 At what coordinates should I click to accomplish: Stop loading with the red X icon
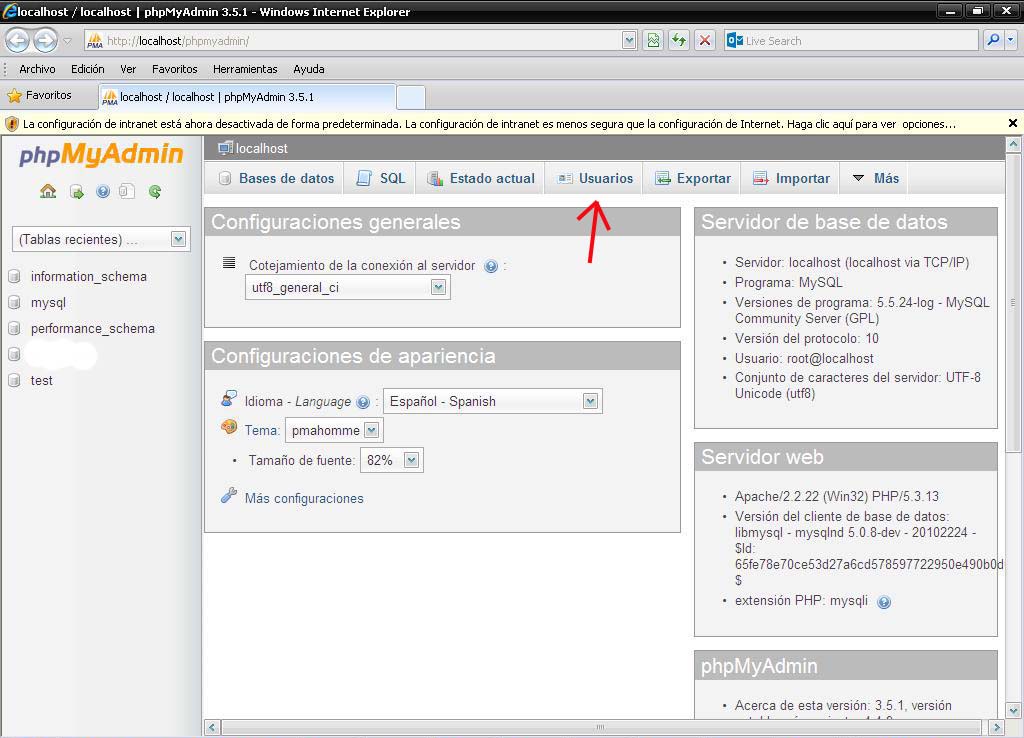[705, 40]
